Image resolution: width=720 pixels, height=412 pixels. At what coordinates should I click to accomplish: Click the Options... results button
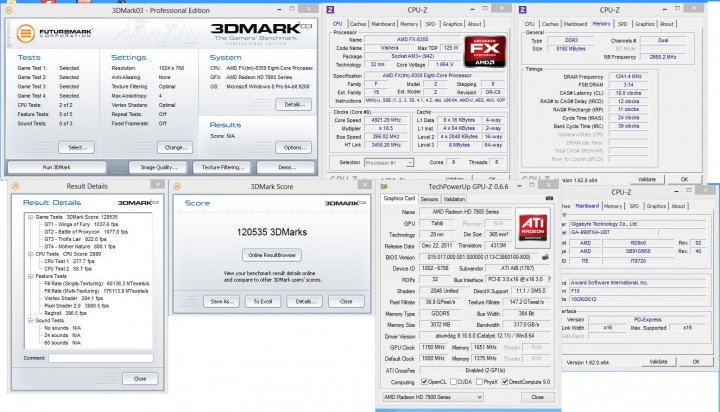tap(293, 147)
